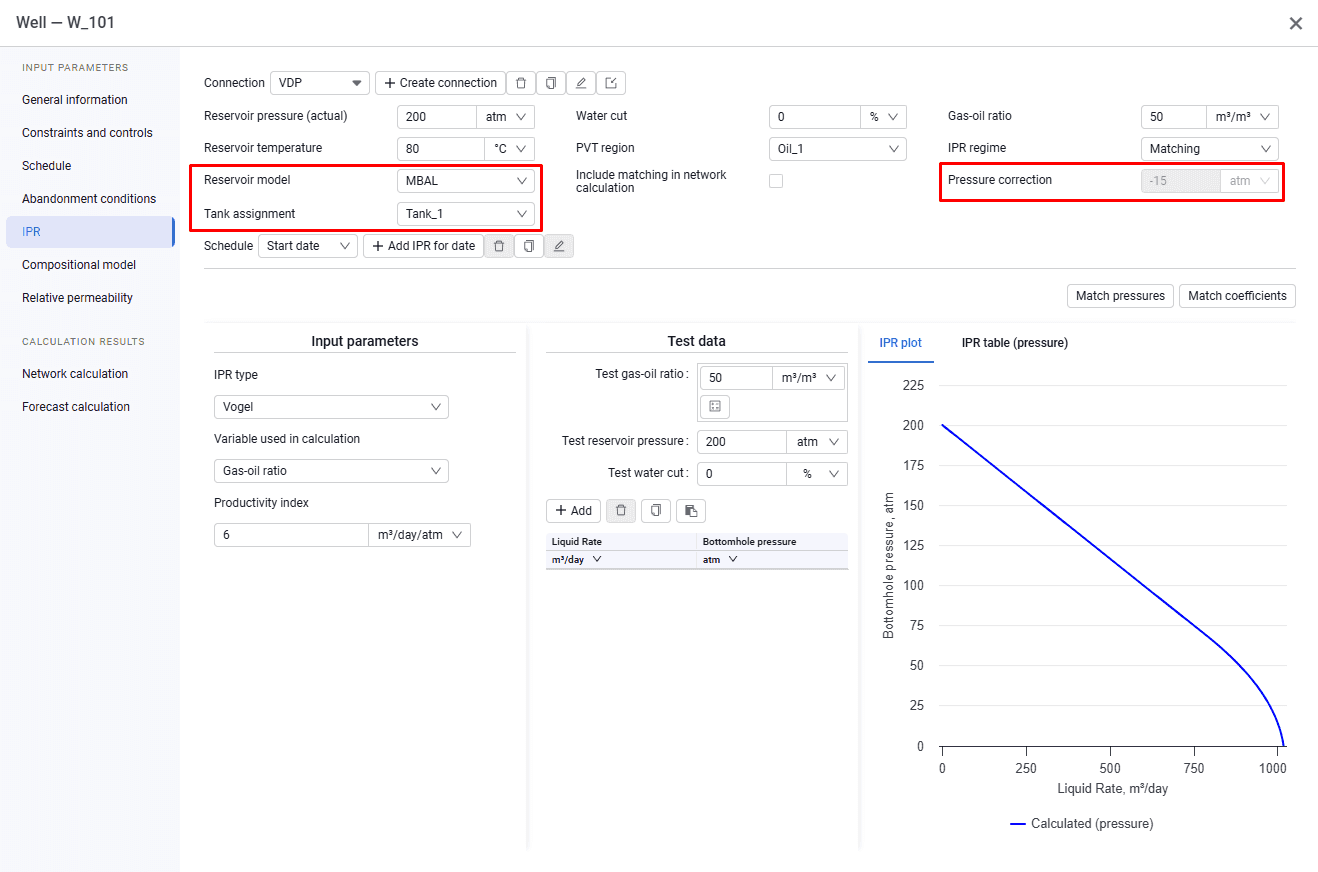
Task: Toggle the Calculated (pressure) legend entry
Action: coord(1081,824)
